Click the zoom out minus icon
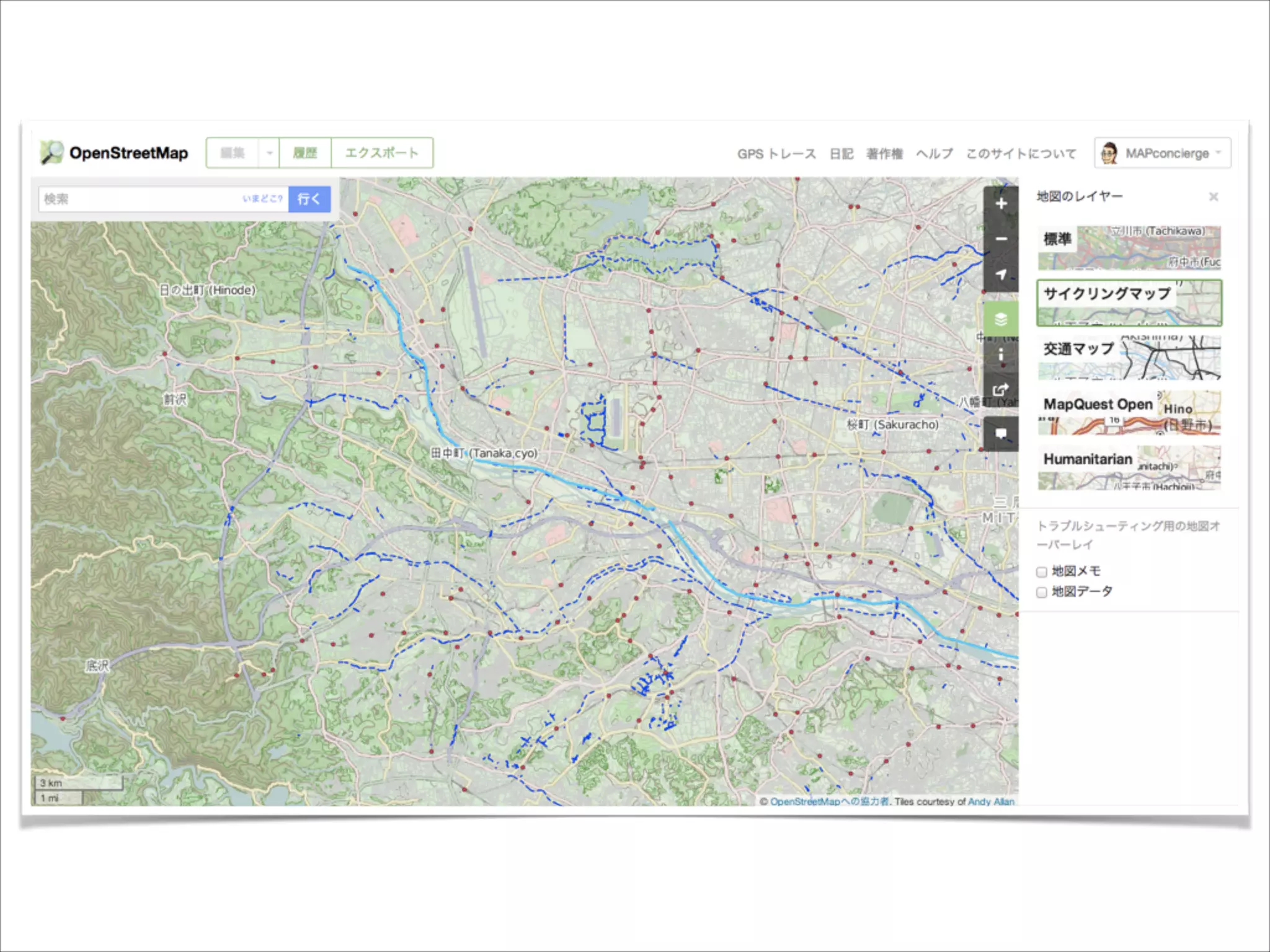This screenshot has width=1270, height=952. click(x=1000, y=239)
